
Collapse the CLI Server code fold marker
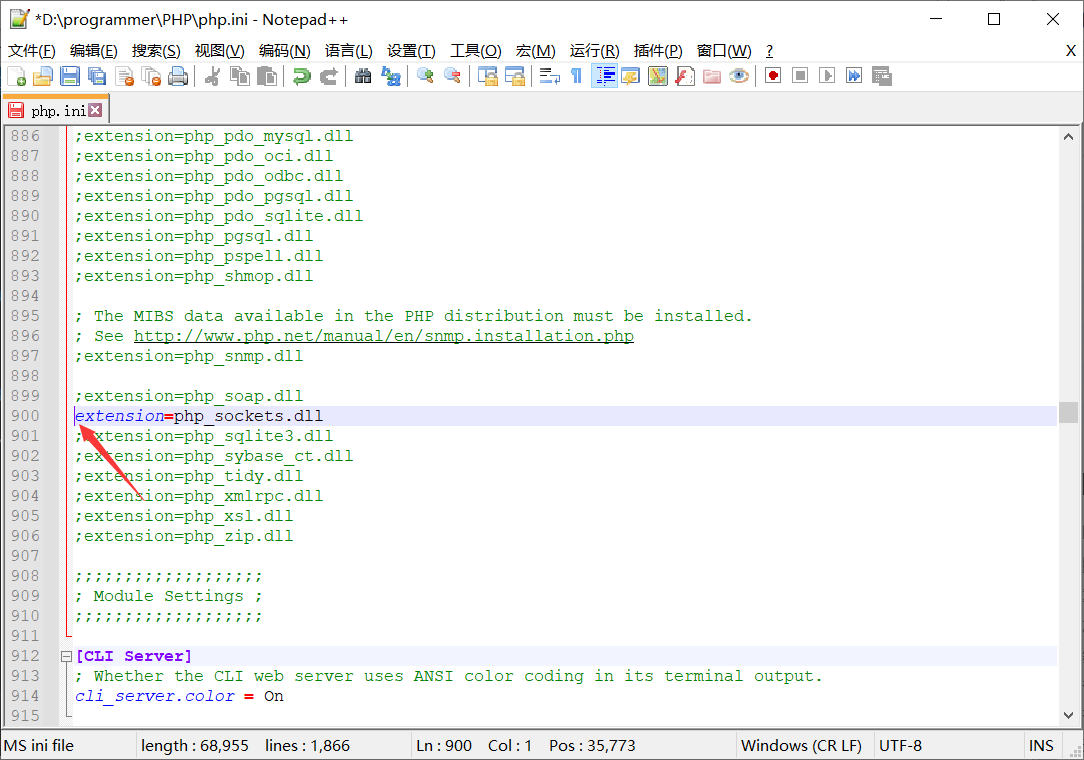pos(66,655)
